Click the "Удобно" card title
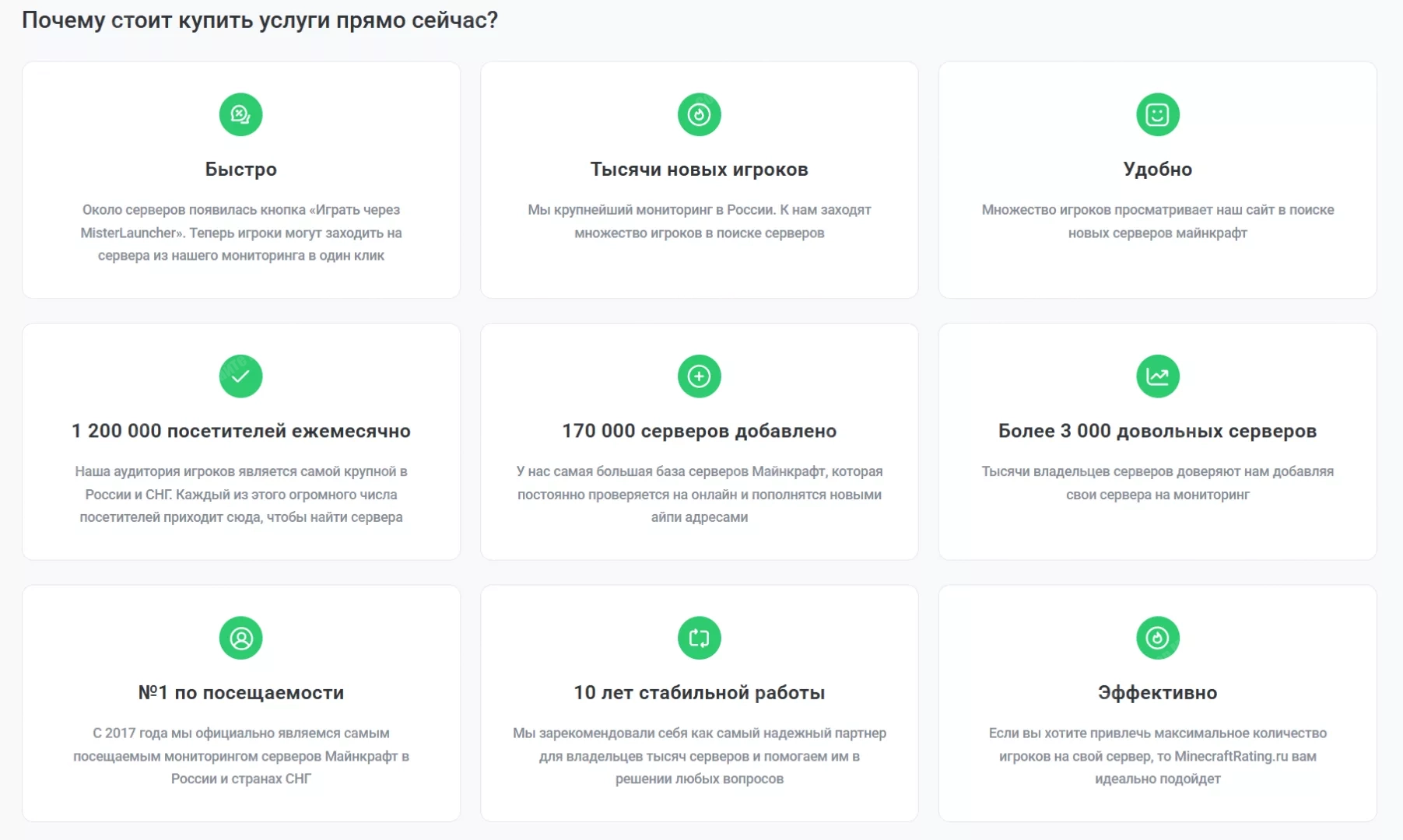Viewport: 1403px width, 840px height. tap(1157, 170)
